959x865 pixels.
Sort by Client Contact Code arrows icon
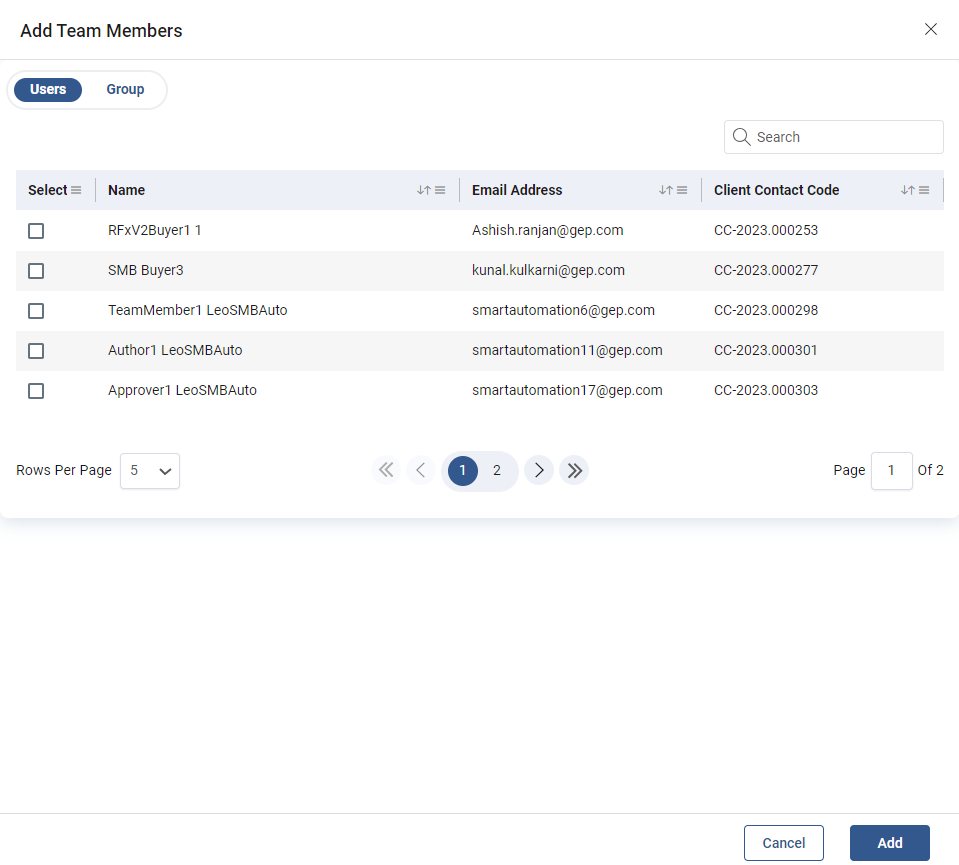[907, 190]
